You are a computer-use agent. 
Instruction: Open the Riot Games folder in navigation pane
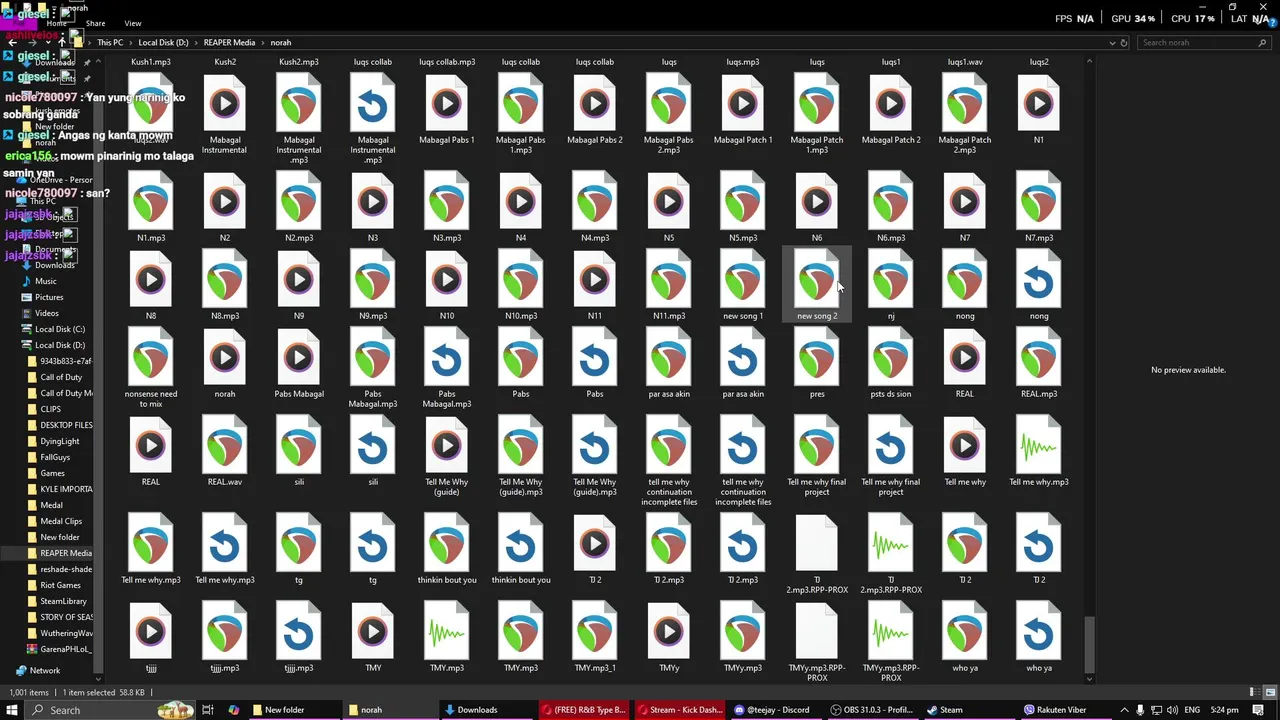[x=60, y=585]
